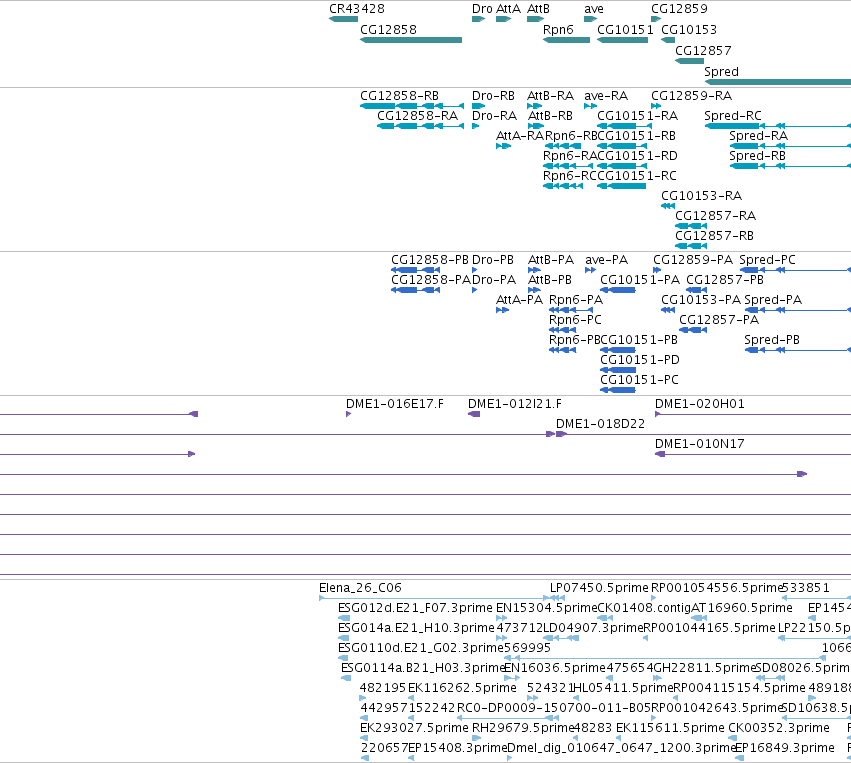
Task: Select the Spred-PB protein label
Action: point(772,340)
